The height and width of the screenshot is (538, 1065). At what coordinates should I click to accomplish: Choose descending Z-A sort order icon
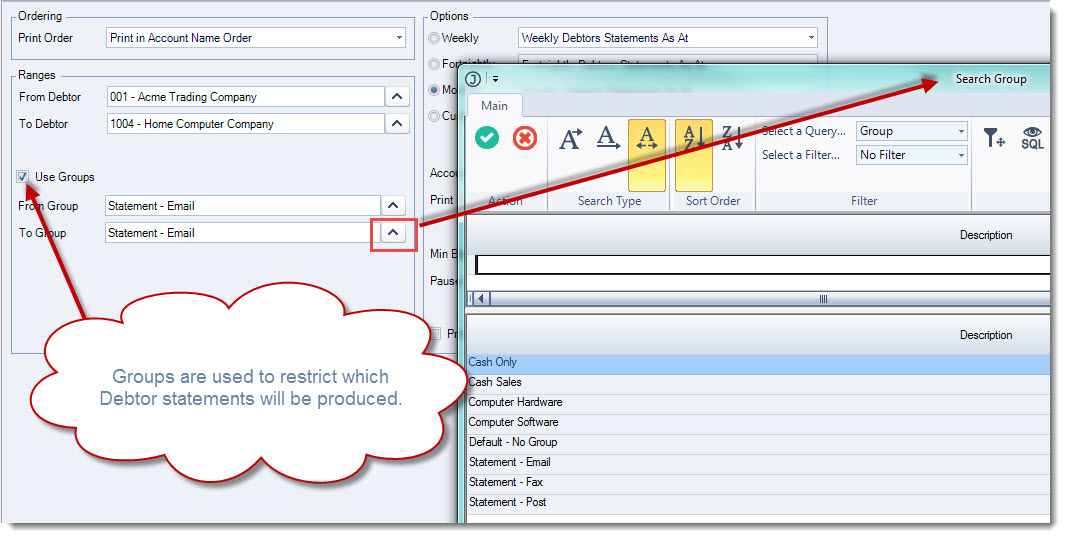tap(732, 138)
